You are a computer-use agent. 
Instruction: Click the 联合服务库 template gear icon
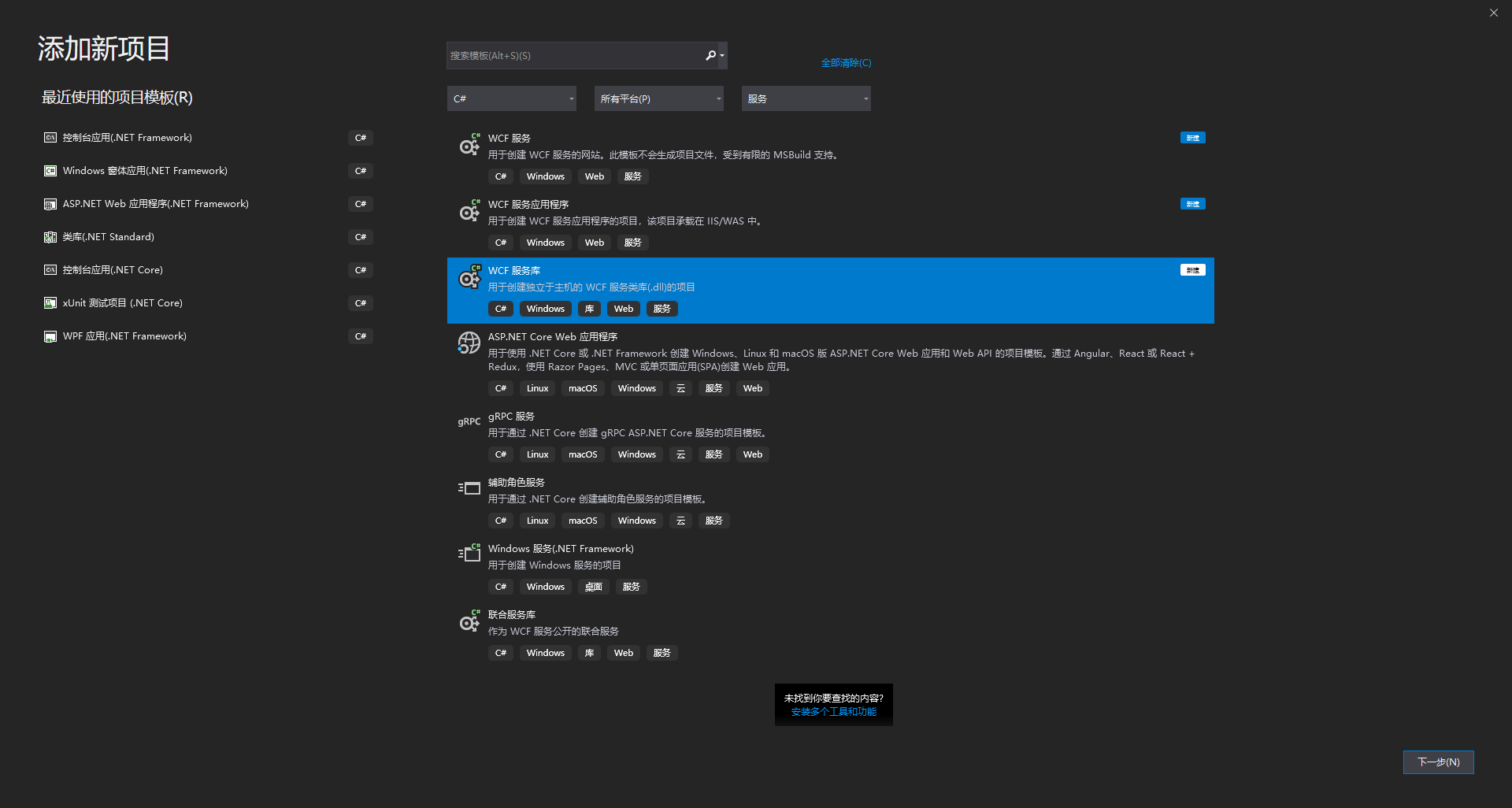469,621
